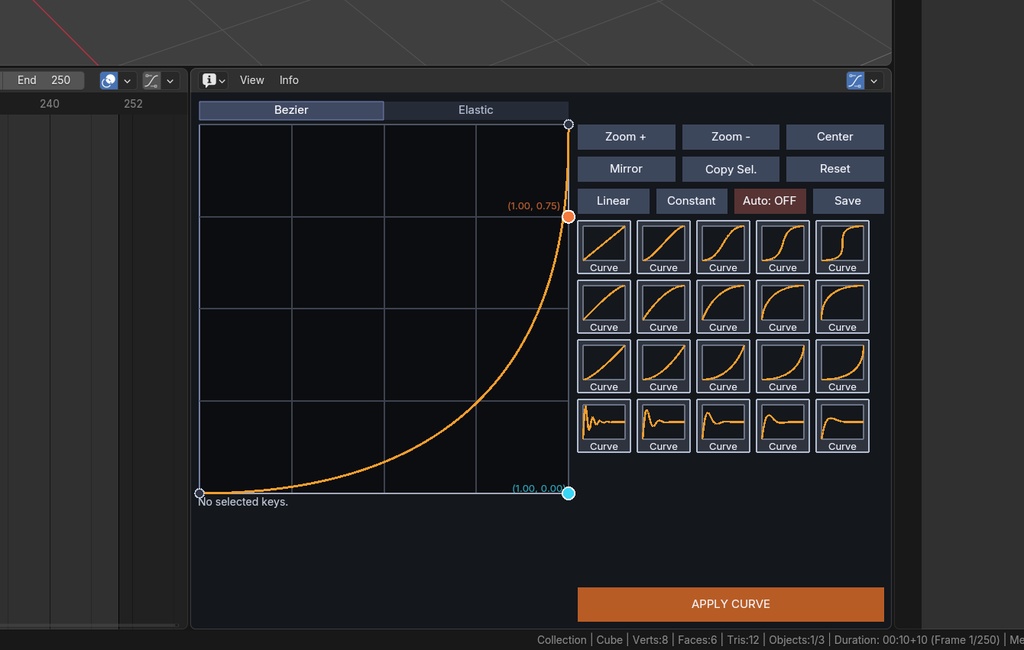1024x650 pixels.
Task: Switch to the Elastic tab
Action: (x=475, y=110)
